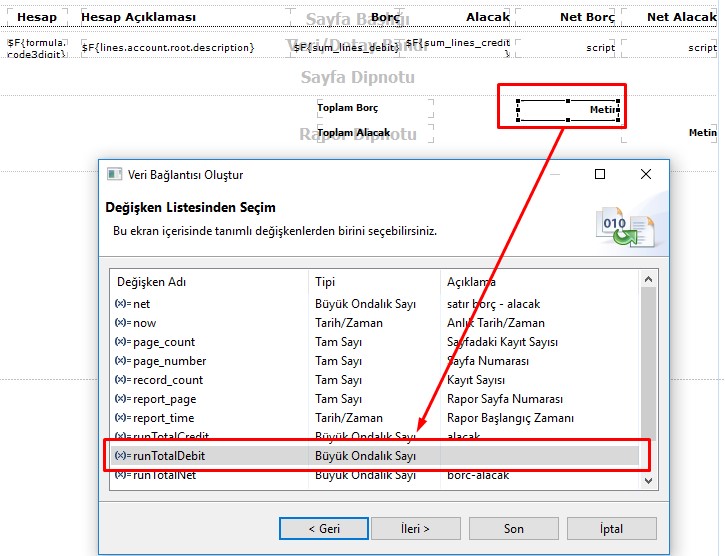Click the variable icon next to net
725x556 pixels.
point(123,304)
